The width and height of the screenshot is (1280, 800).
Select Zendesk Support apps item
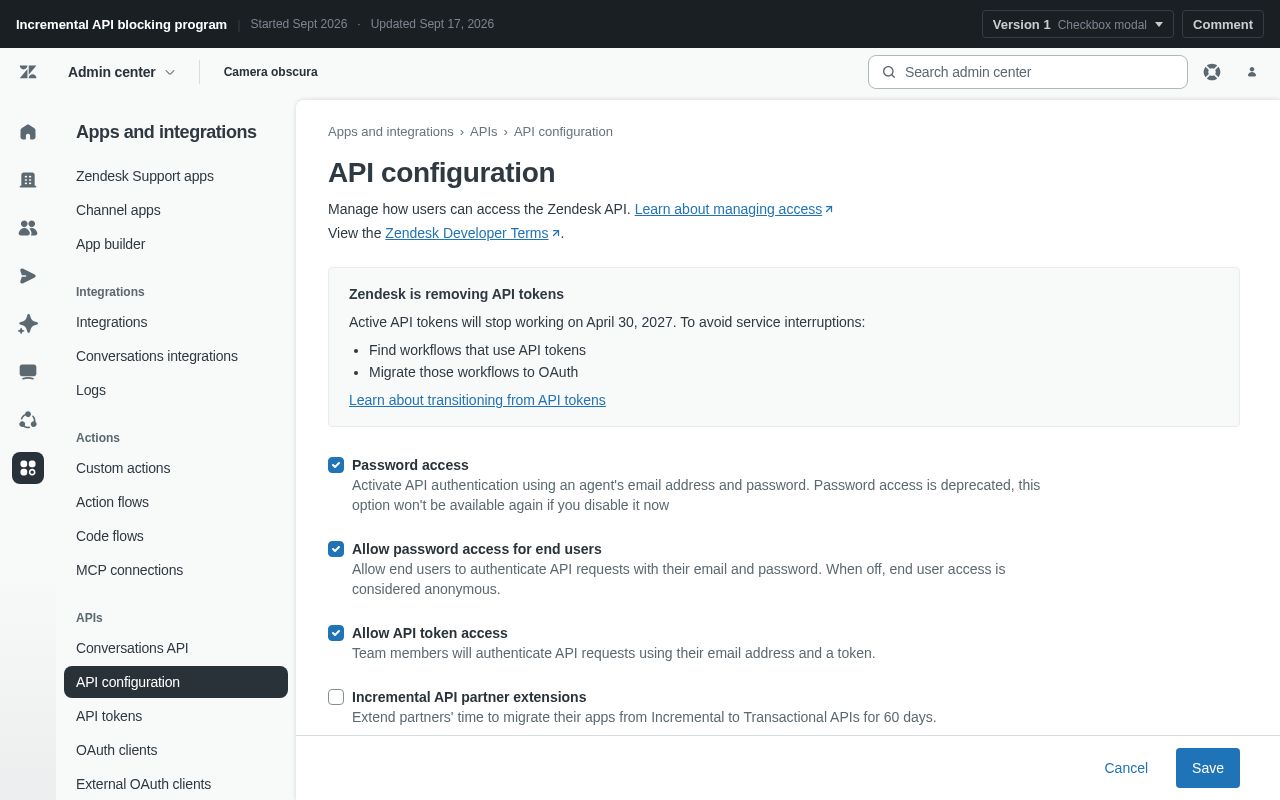tap(176, 176)
